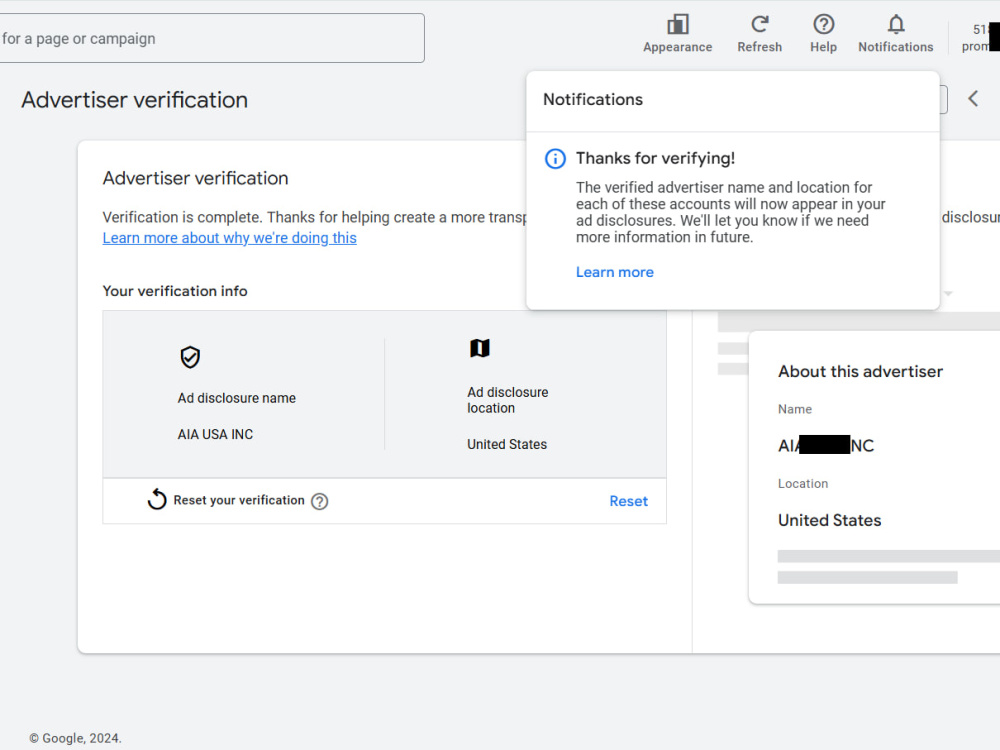Toggle the Notifications bell

pyautogui.click(x=895, y=25)
